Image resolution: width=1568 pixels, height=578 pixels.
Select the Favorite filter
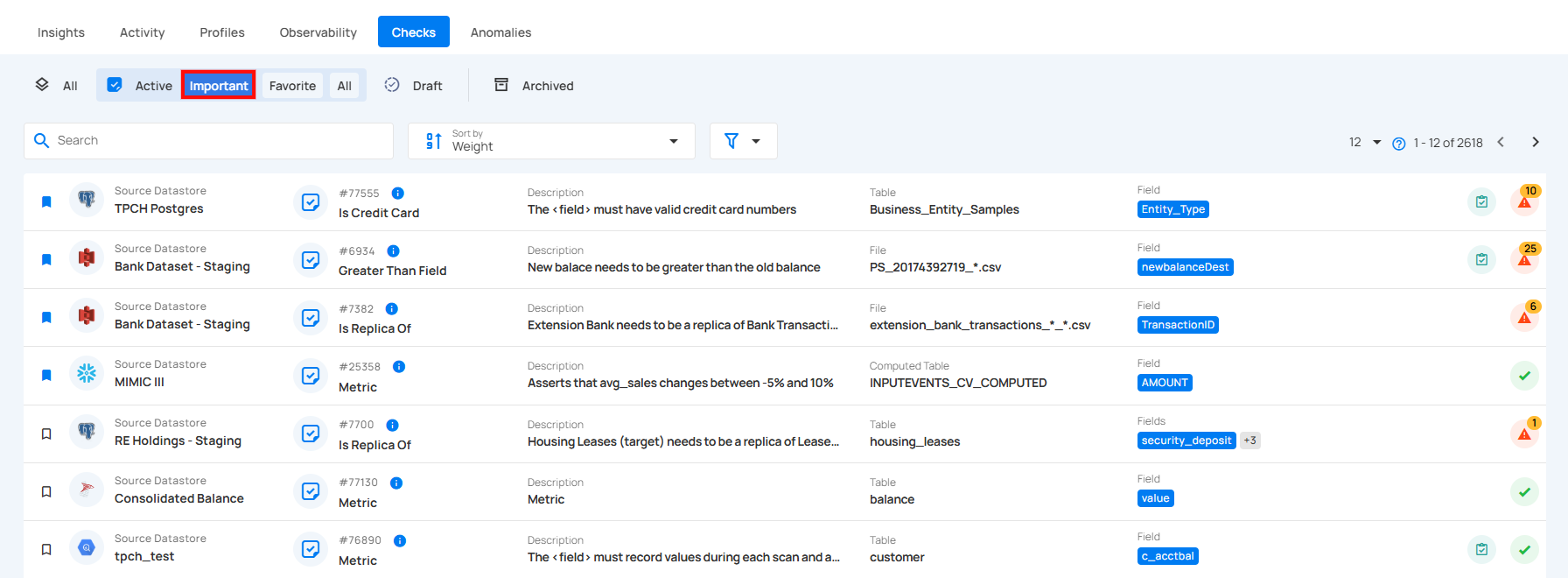point(292,85)
